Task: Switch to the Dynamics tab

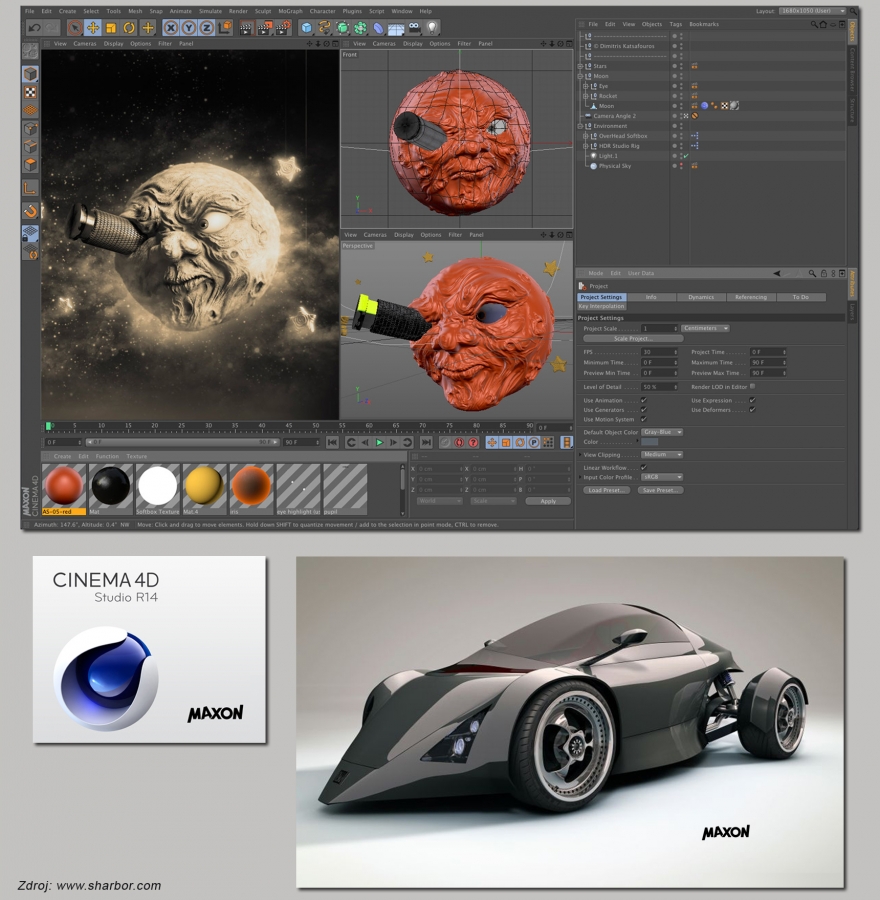Action: pos(701,297)
